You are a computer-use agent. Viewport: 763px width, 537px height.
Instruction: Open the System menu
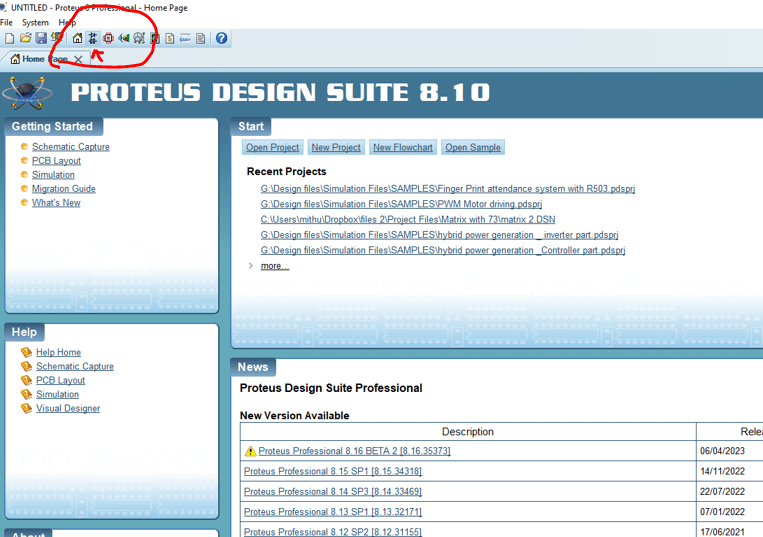(35, 22)
